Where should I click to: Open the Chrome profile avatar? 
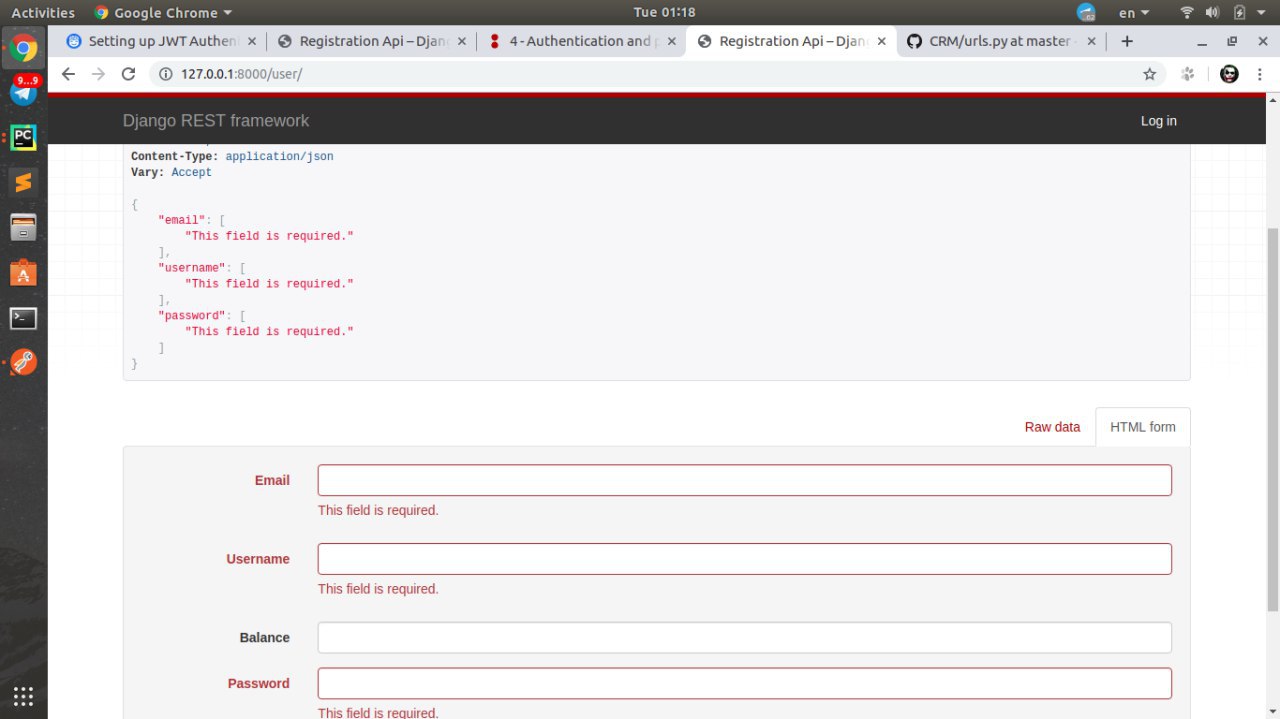[1230, 74]
